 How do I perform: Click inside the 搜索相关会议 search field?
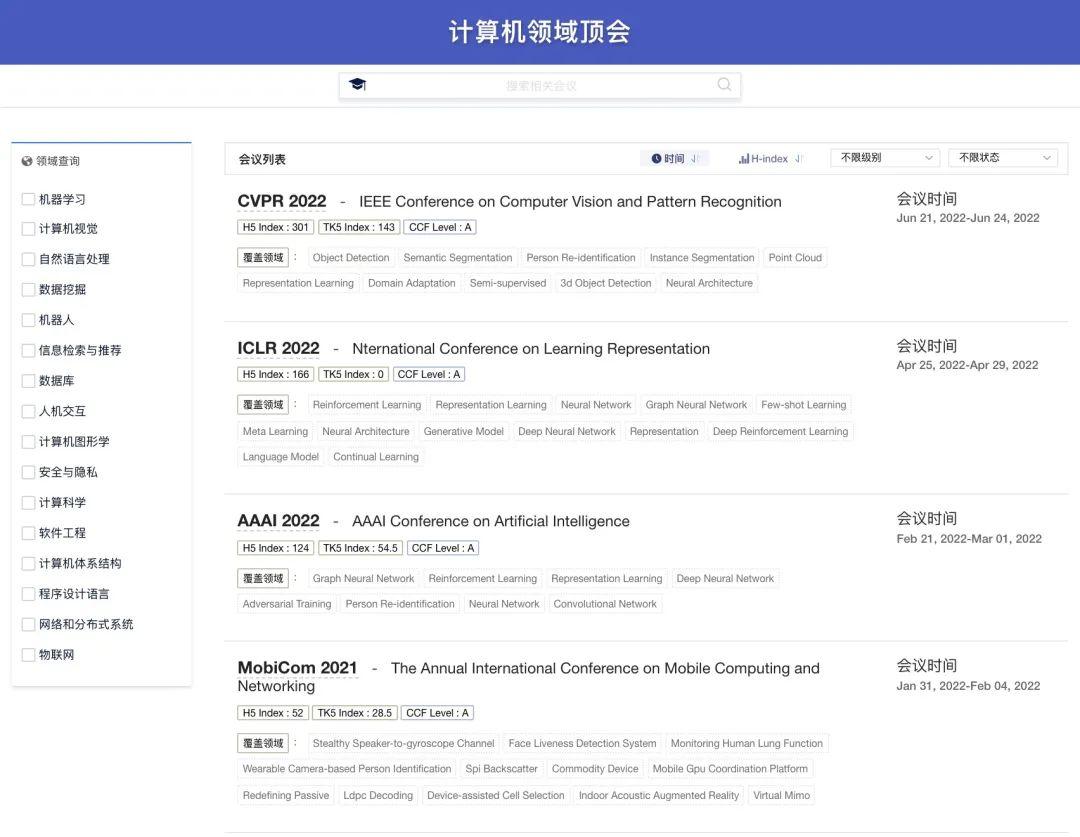[540, 85]
